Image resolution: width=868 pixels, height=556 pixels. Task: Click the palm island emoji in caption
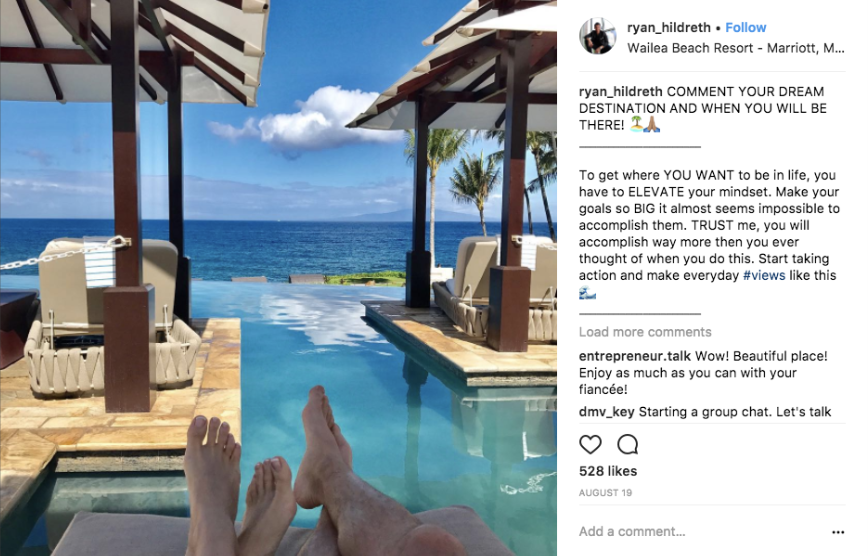coord(637,124)
